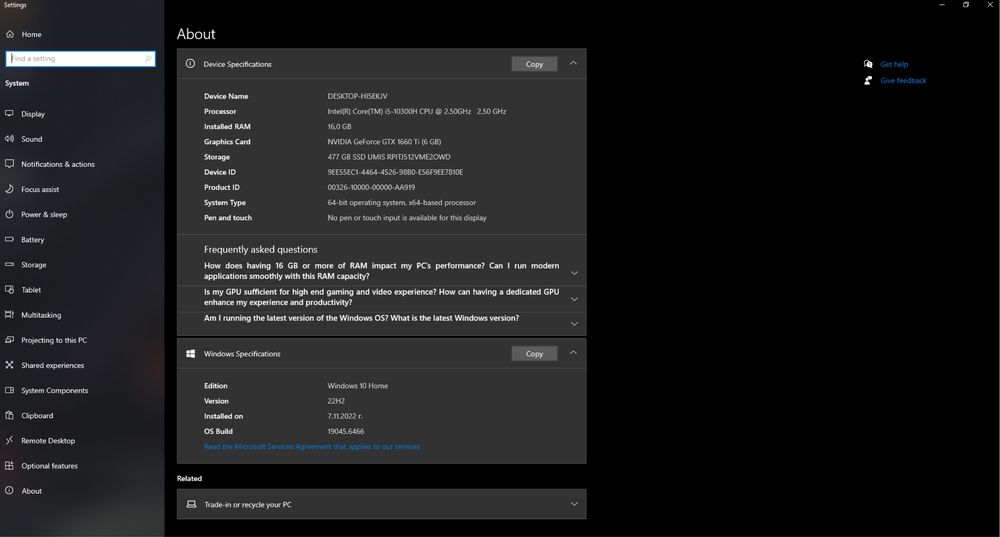Expand the GPU gaming FAQ question
This screenshot has width=1000, height=537.
(574, 299)
